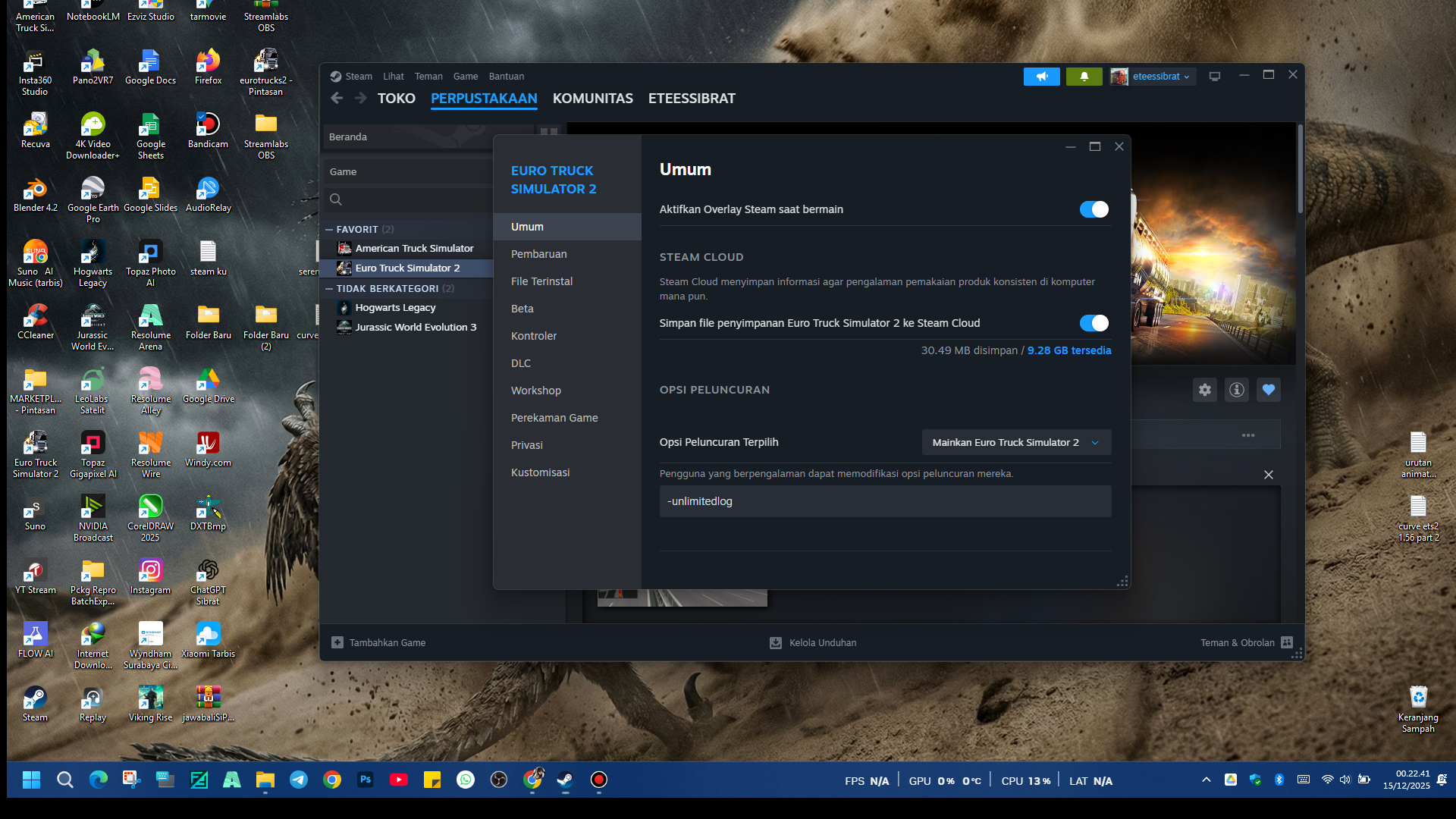The image size is (1456, 819).
Task: Click the launch options text field
Action: tap(886, 501)
